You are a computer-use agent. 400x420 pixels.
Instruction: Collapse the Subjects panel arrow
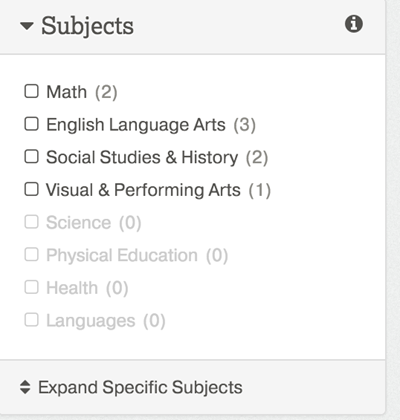(27, 26)
